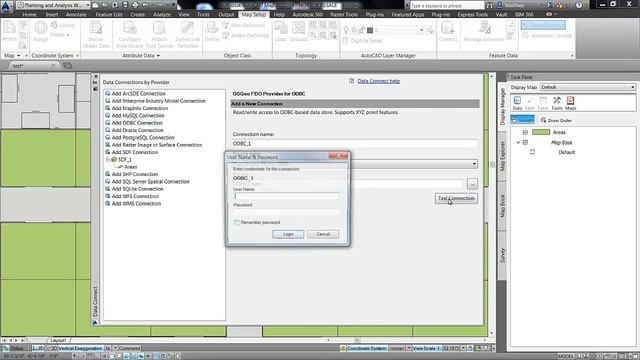Image resolution: width=640 pixels, height=360 pixels.
Task: Click the Manage Extension icon
Action: coord(484,32)
